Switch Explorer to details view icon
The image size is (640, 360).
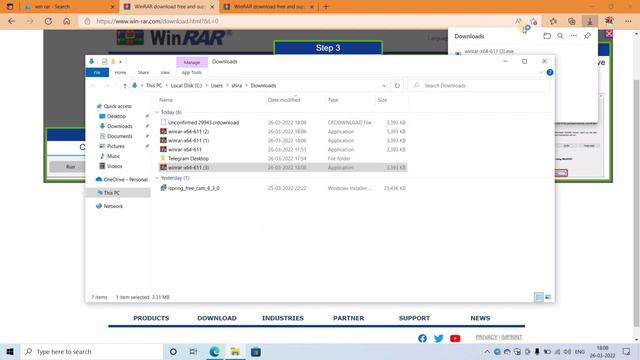pos(539,297)
